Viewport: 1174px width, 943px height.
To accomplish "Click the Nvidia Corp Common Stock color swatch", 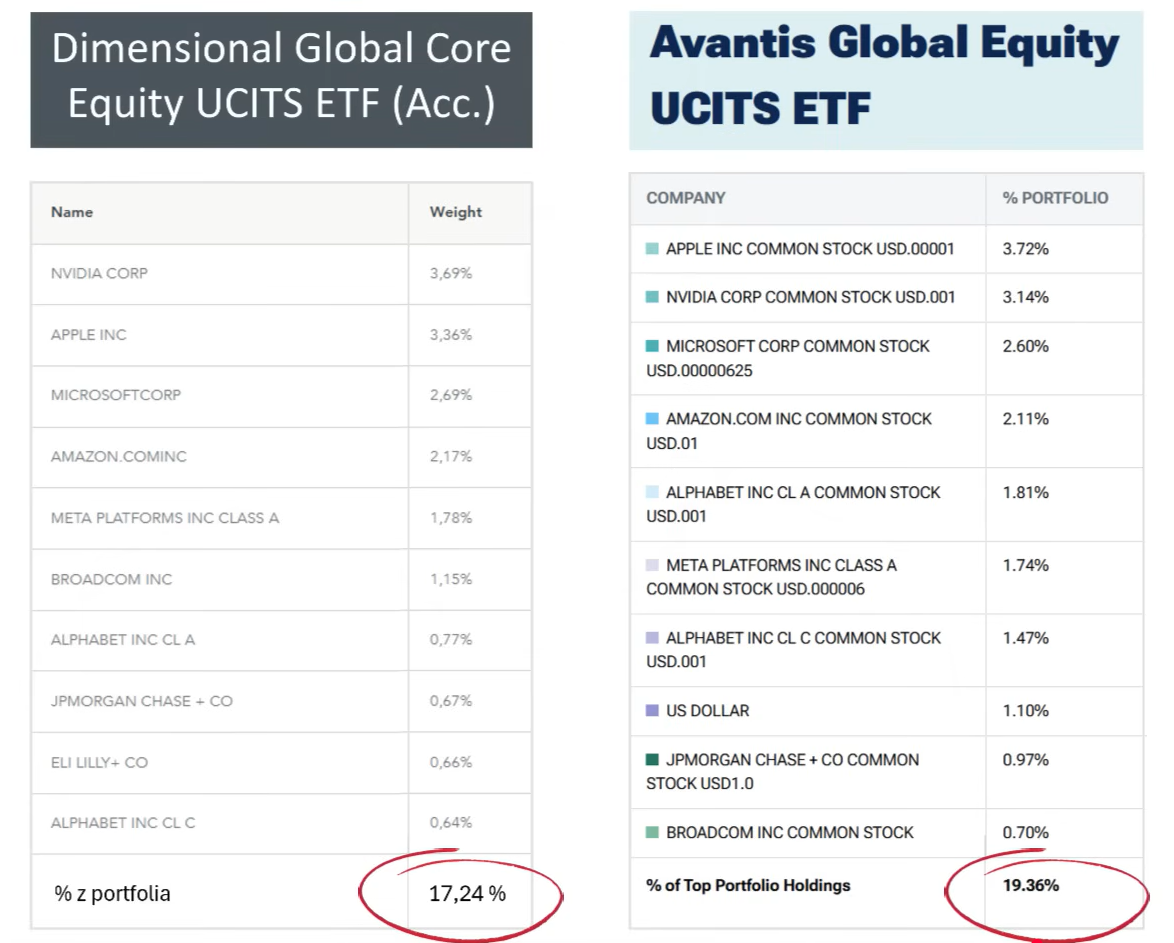I will [652, 297].
